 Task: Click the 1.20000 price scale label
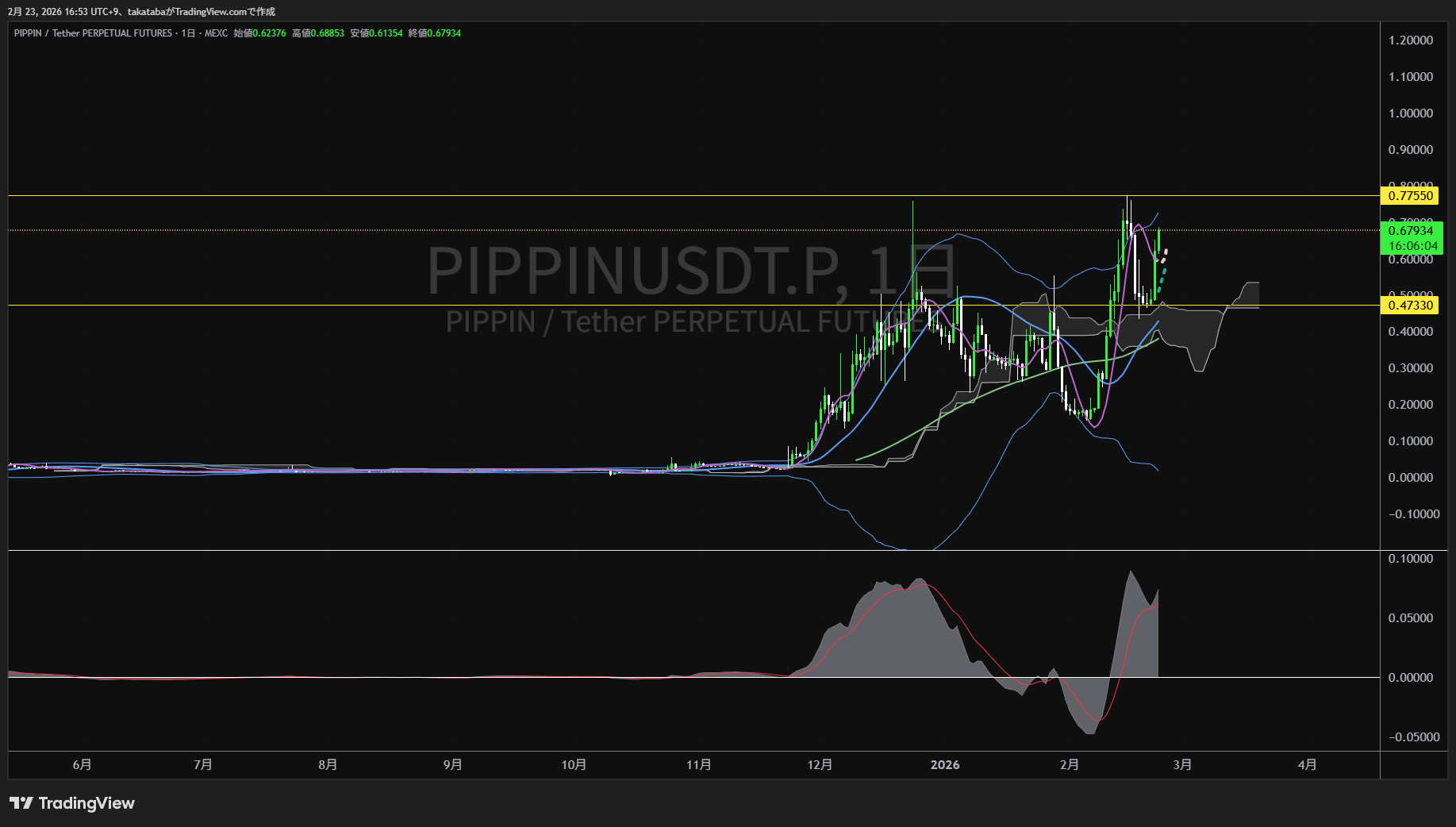pyautogui.click(x=1410, y=40)
